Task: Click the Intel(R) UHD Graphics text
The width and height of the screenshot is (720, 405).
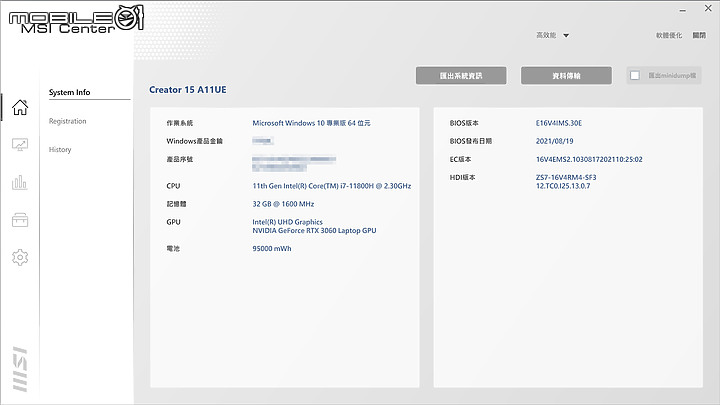Action: pos(287,222)
